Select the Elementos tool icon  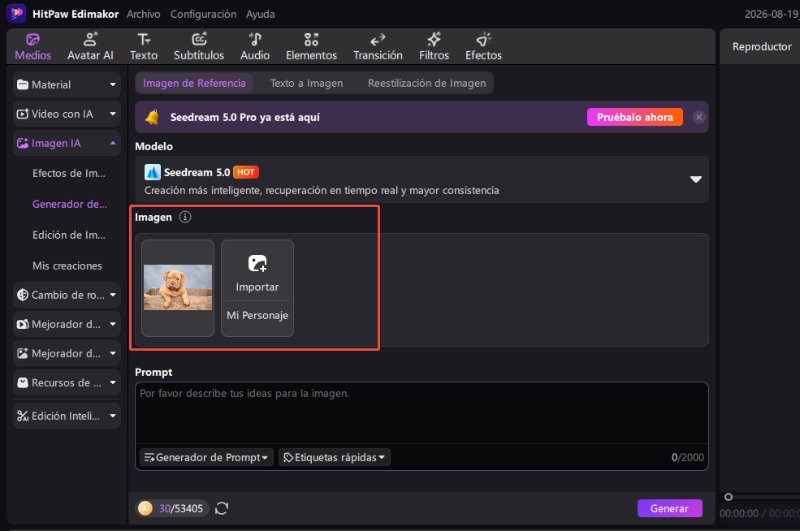click(311, 39)
